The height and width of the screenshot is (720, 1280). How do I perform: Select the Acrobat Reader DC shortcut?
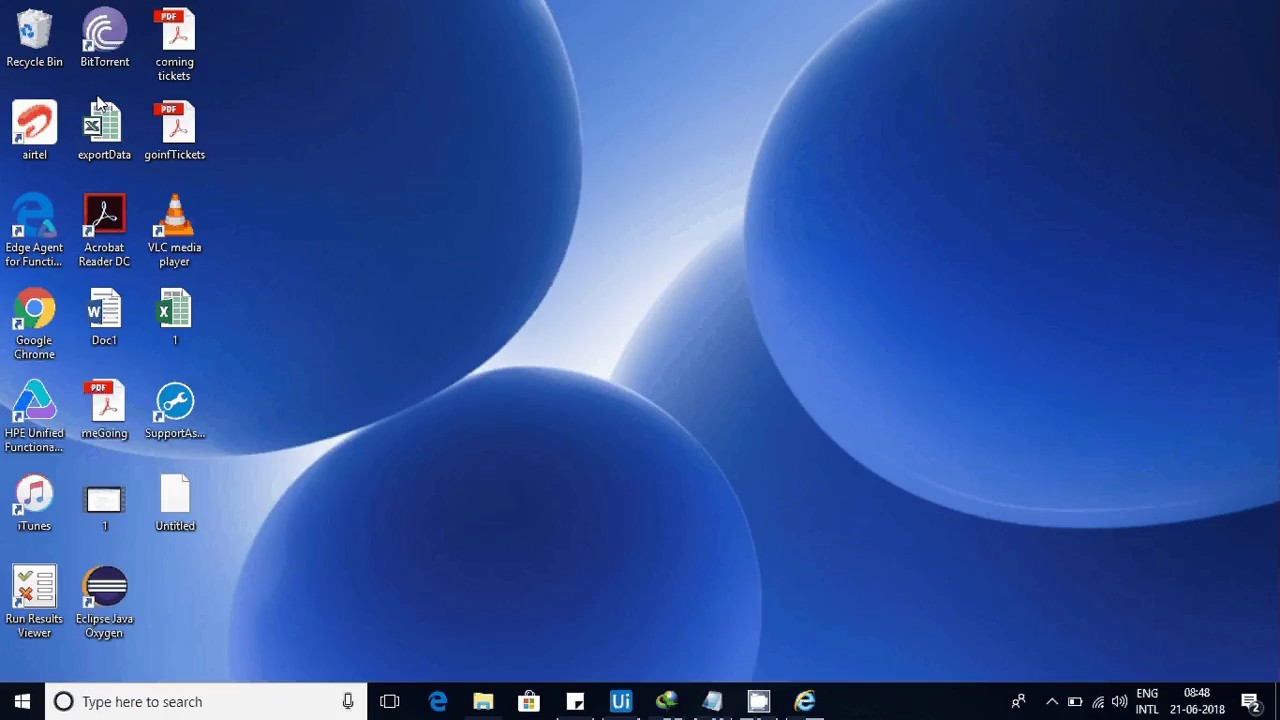pos(104,231)
